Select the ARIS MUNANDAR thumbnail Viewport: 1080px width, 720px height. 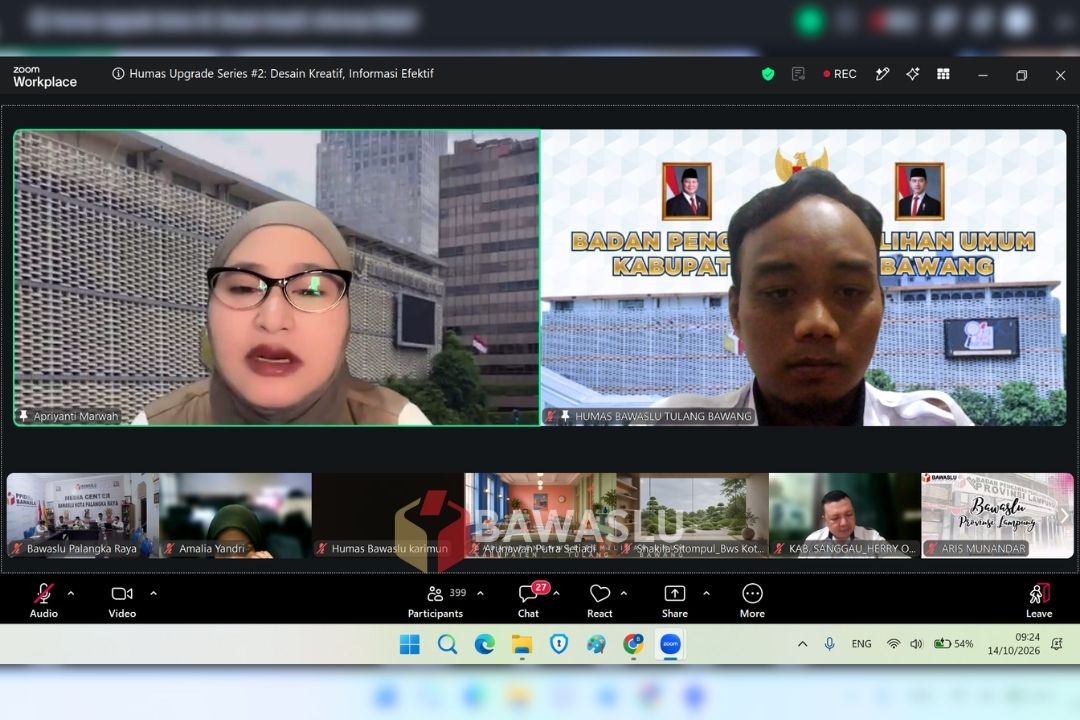997,515
